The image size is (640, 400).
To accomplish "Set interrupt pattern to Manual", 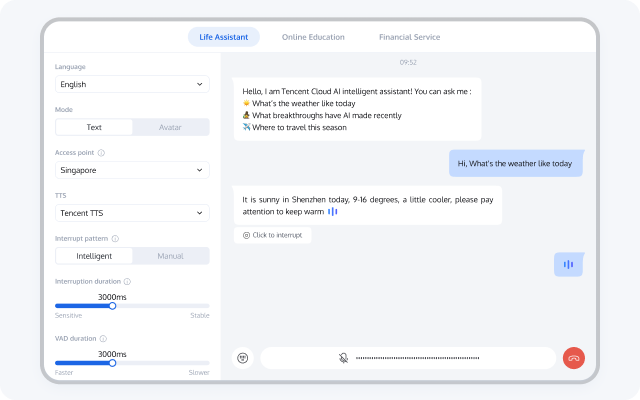I will (x=171, y=256).
